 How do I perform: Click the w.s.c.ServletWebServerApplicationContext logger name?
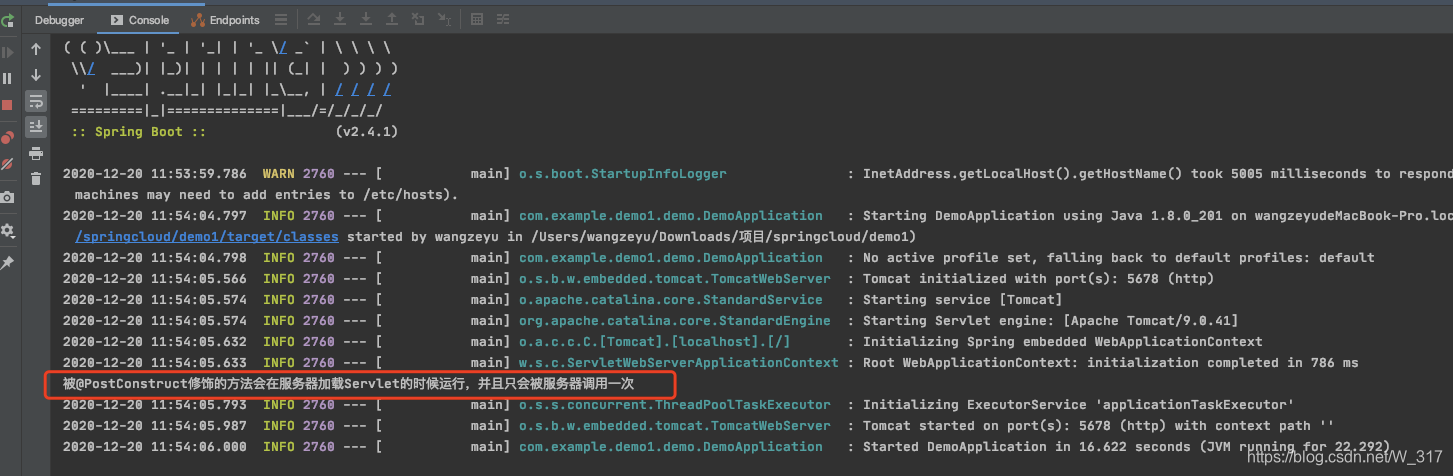(x=678, y=363)
